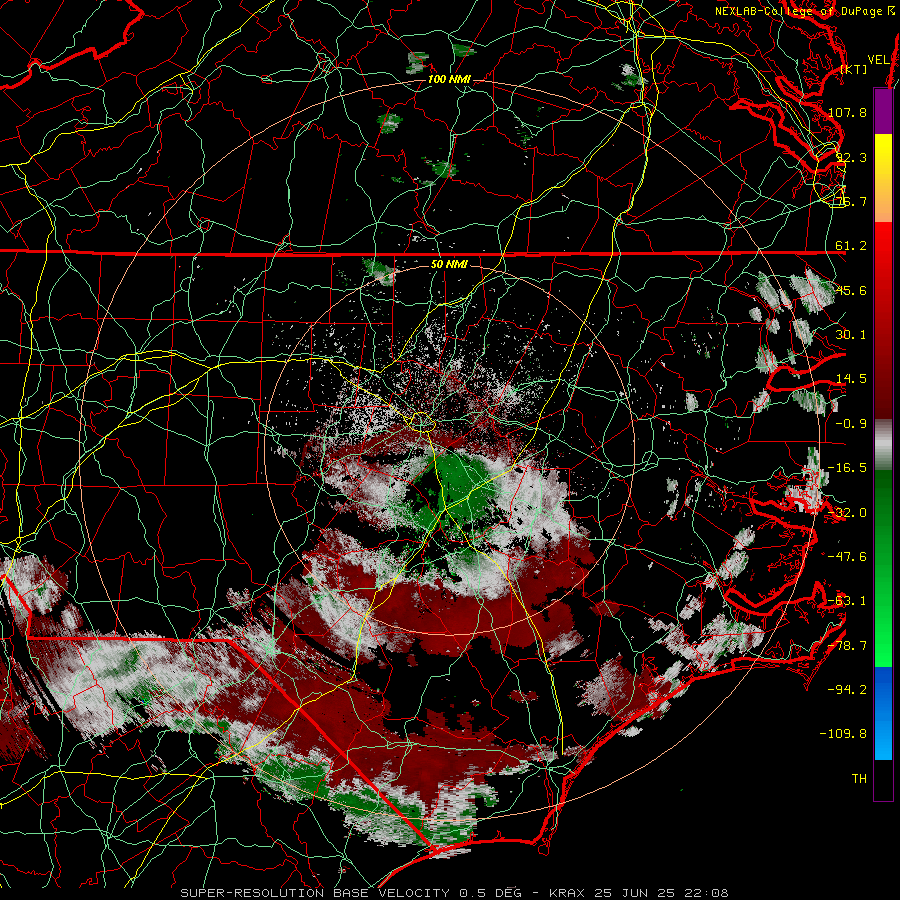900x900 pixels.
Task: Select the -32.0 velocity scale value
Action: (x=847, y=513)
